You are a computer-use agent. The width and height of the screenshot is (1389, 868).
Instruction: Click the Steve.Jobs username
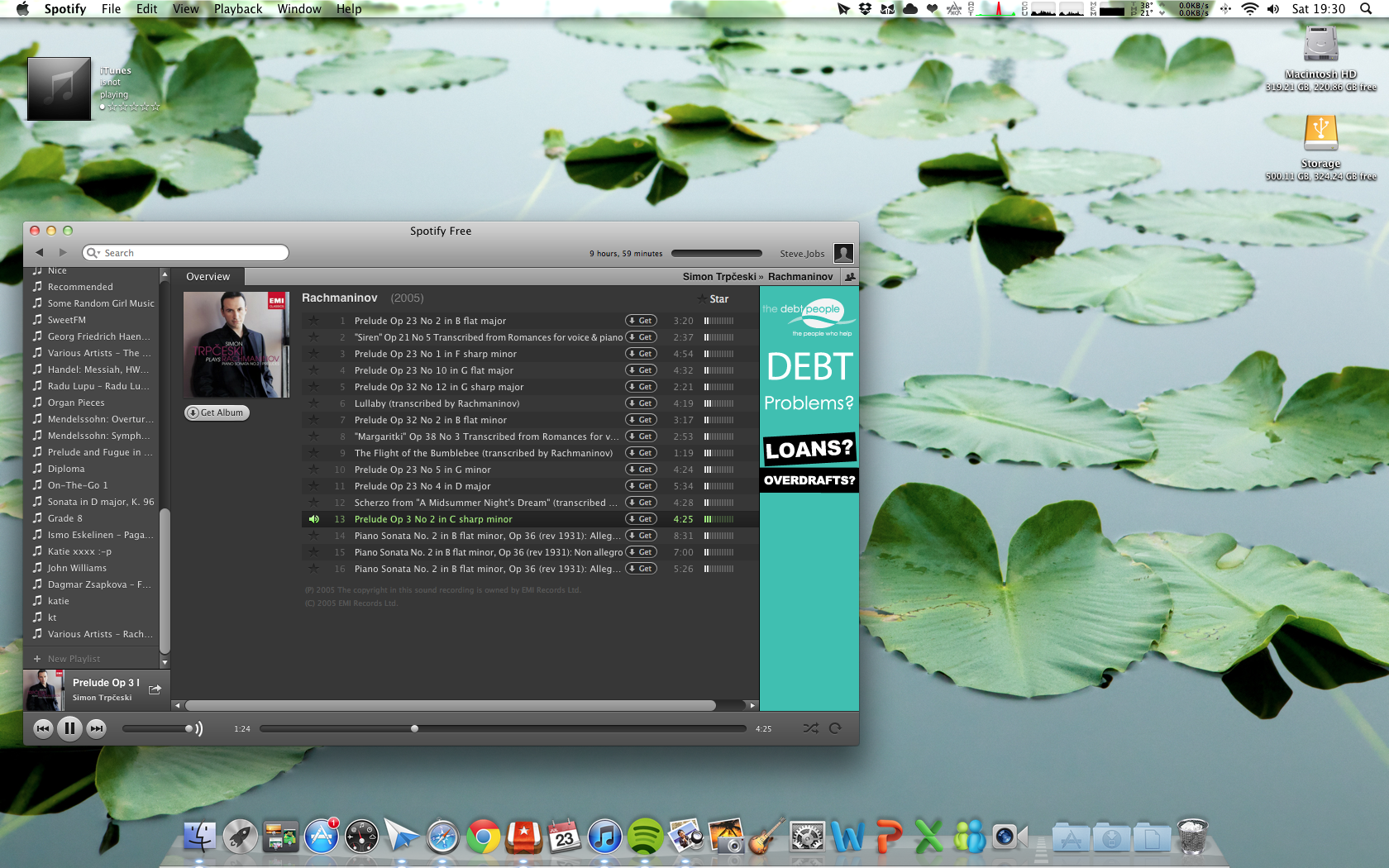802,254
